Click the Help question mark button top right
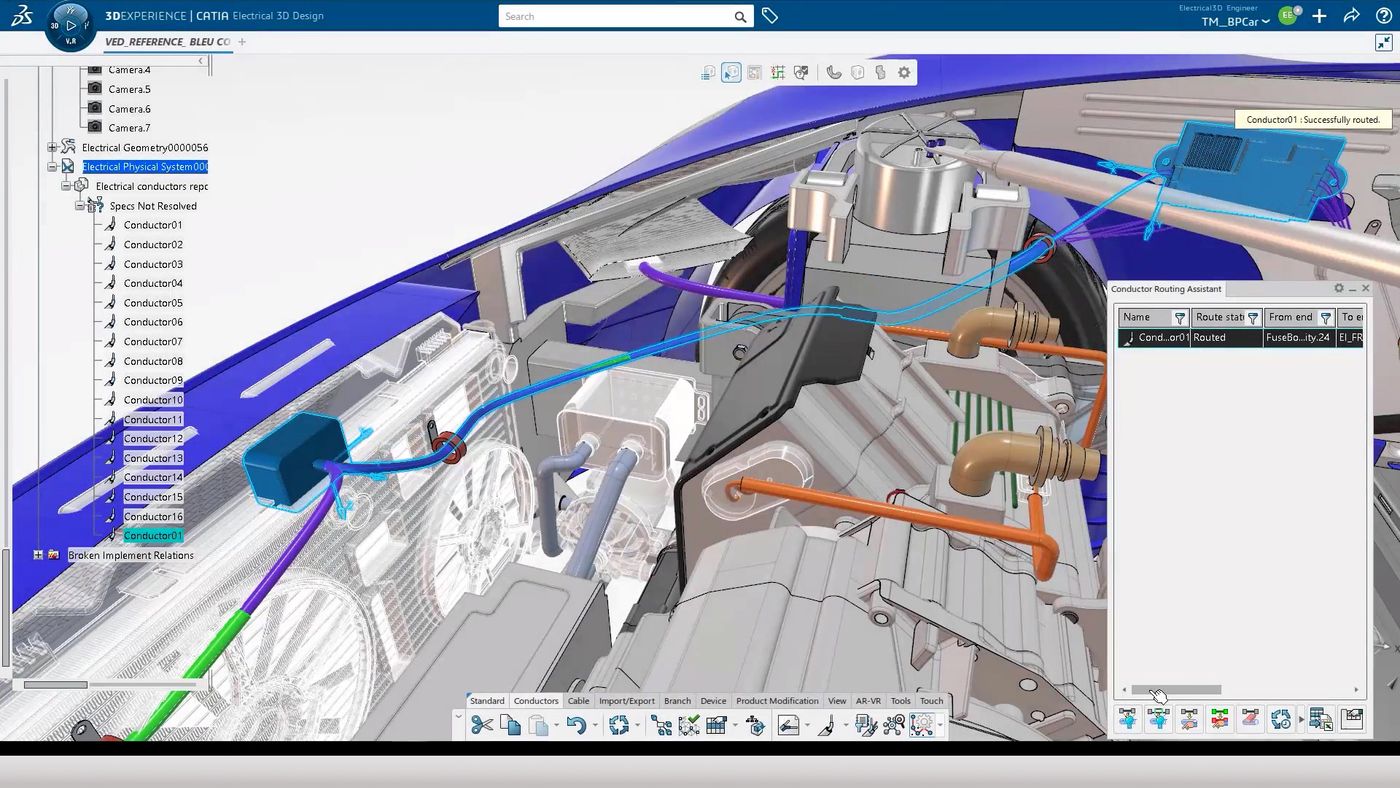This screenshot has height=788, width=1400. tap(1385, 16)
